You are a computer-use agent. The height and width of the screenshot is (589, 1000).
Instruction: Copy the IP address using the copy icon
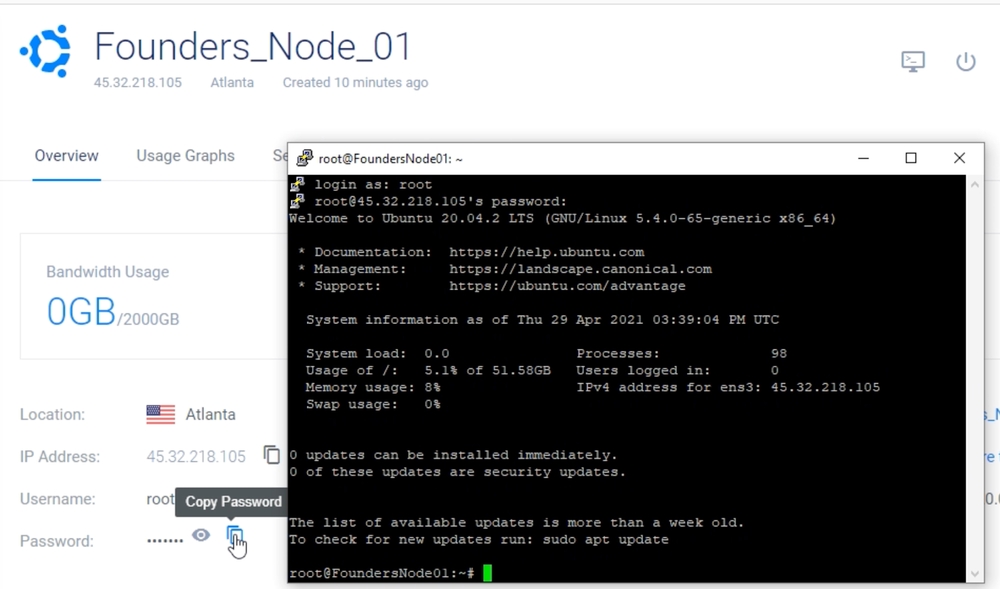272,454
